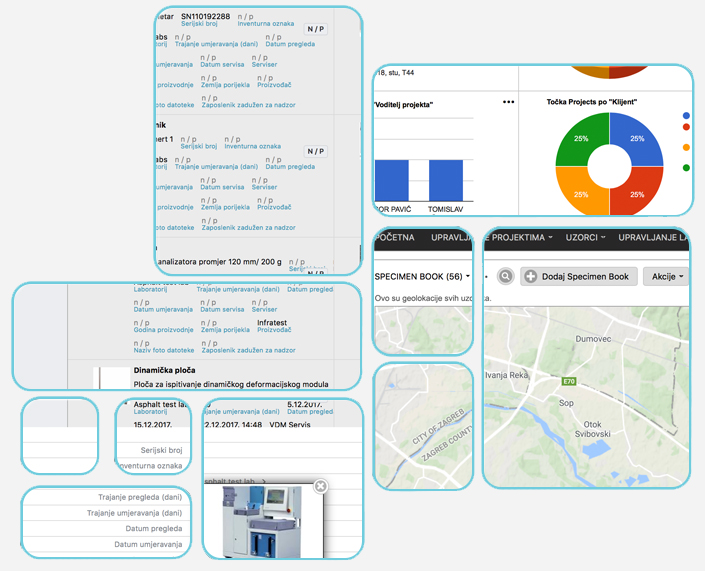Click the Dinamička ploča item title
Screen dimensions: 705x571
click(x=165, y=370)
